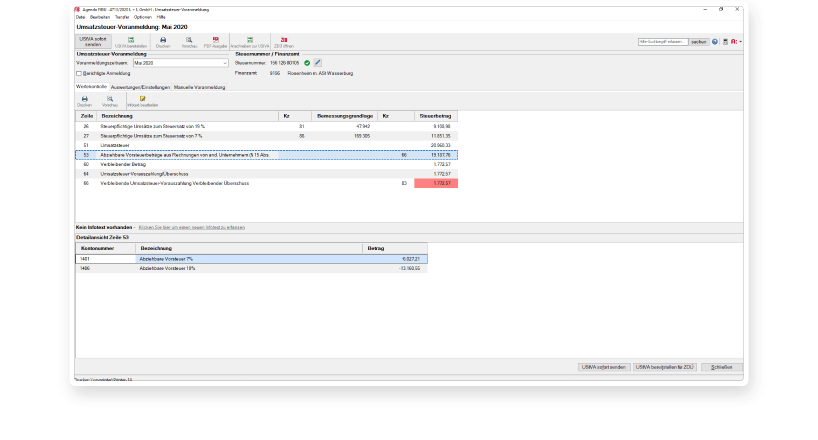This screenshot has height=440, width=818.
Task: Click the PDF-Ausgabe toolbar icon
Action: point(215,41)
